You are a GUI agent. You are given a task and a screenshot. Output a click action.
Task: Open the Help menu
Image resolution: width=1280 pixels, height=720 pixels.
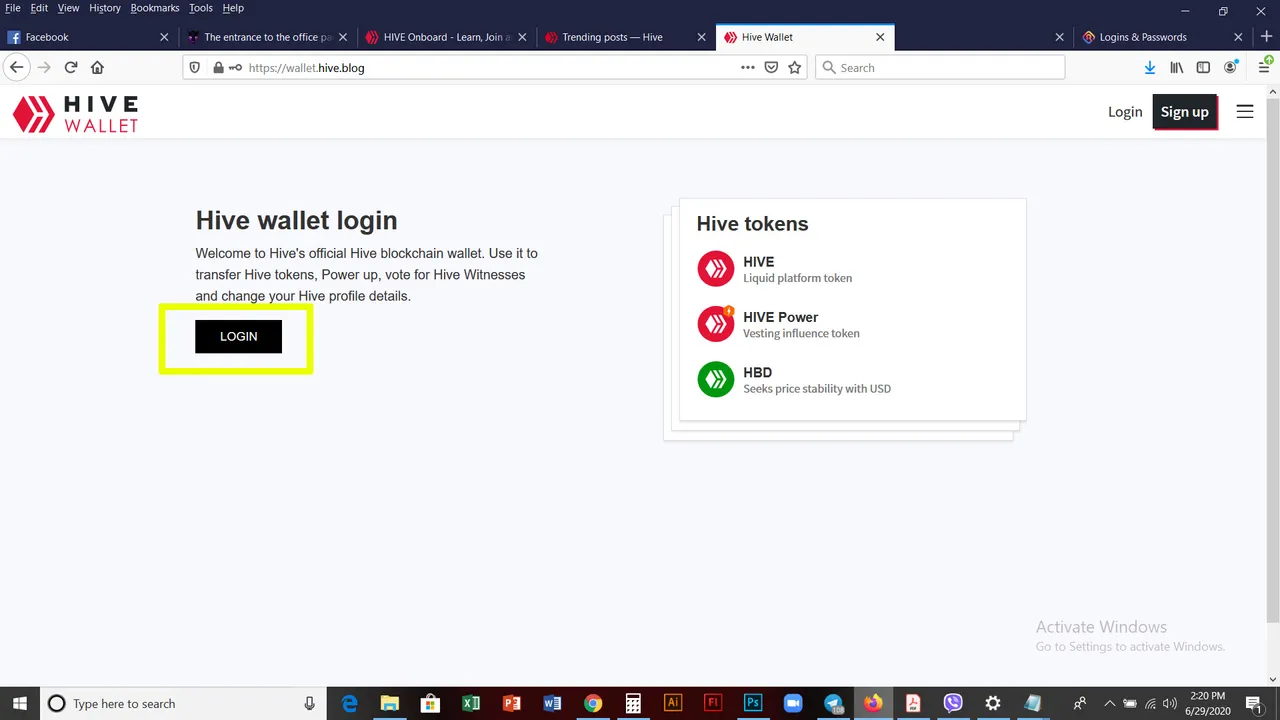point(233,8)
